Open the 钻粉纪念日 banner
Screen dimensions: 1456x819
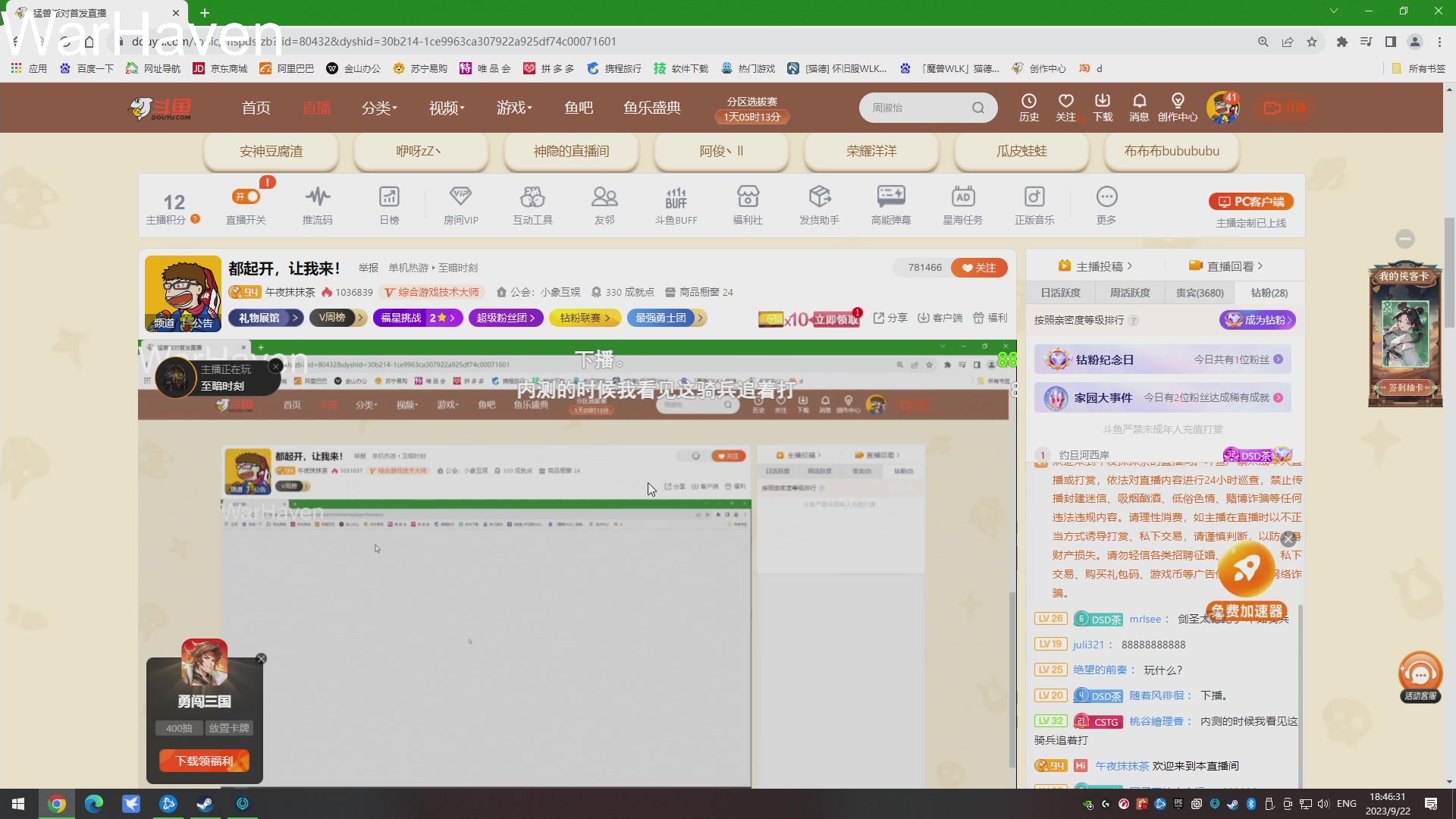pyautogui.click(x=1163, y=359)
